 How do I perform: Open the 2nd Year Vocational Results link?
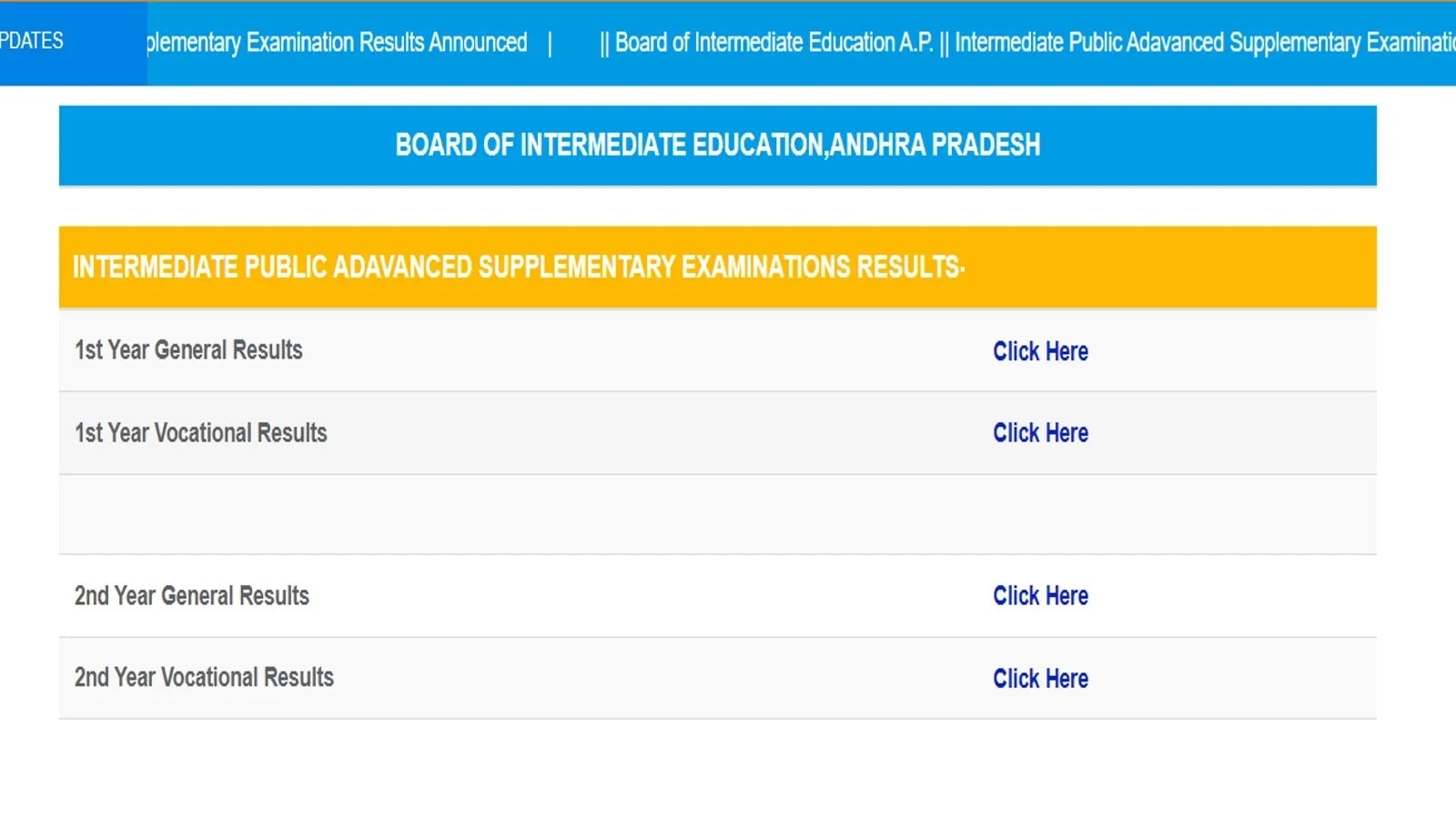click(1040, 679)
